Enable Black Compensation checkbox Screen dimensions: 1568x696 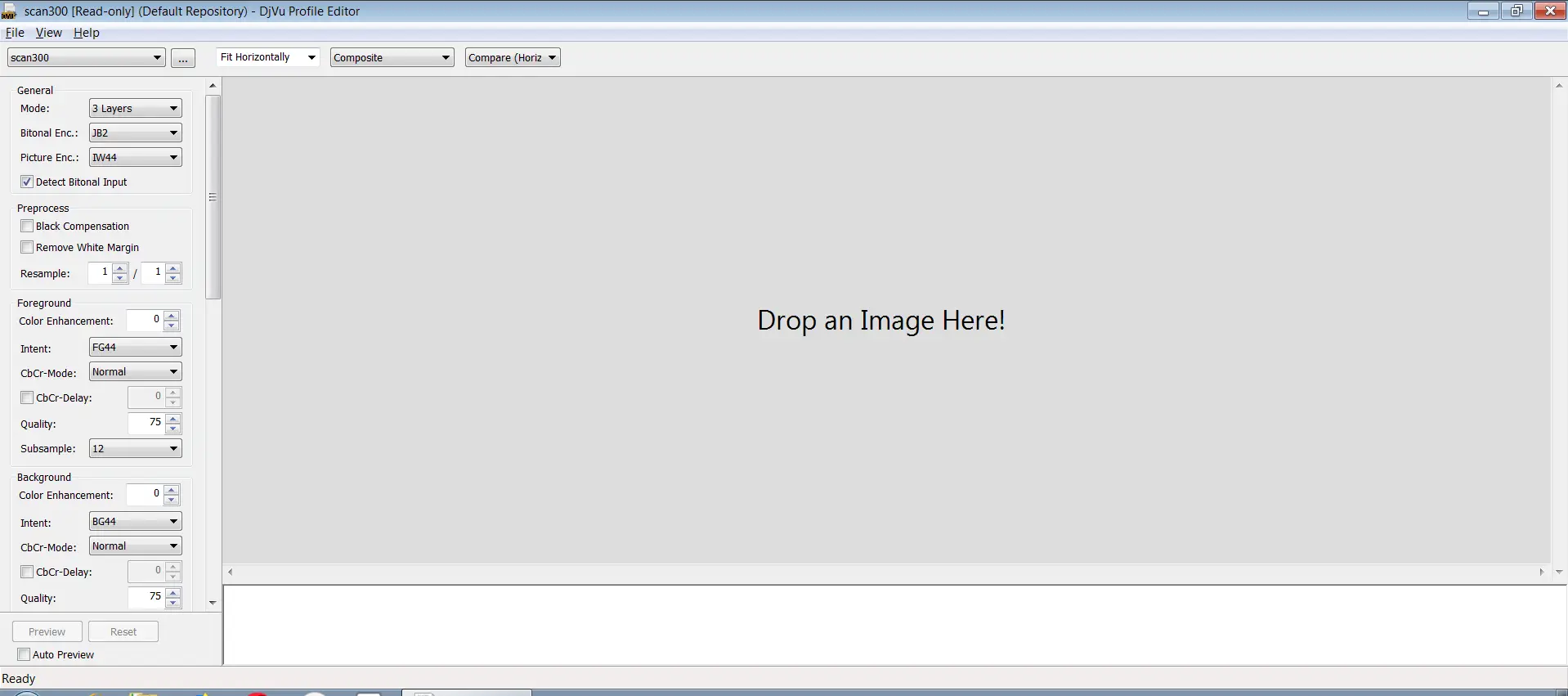[27, 226]
